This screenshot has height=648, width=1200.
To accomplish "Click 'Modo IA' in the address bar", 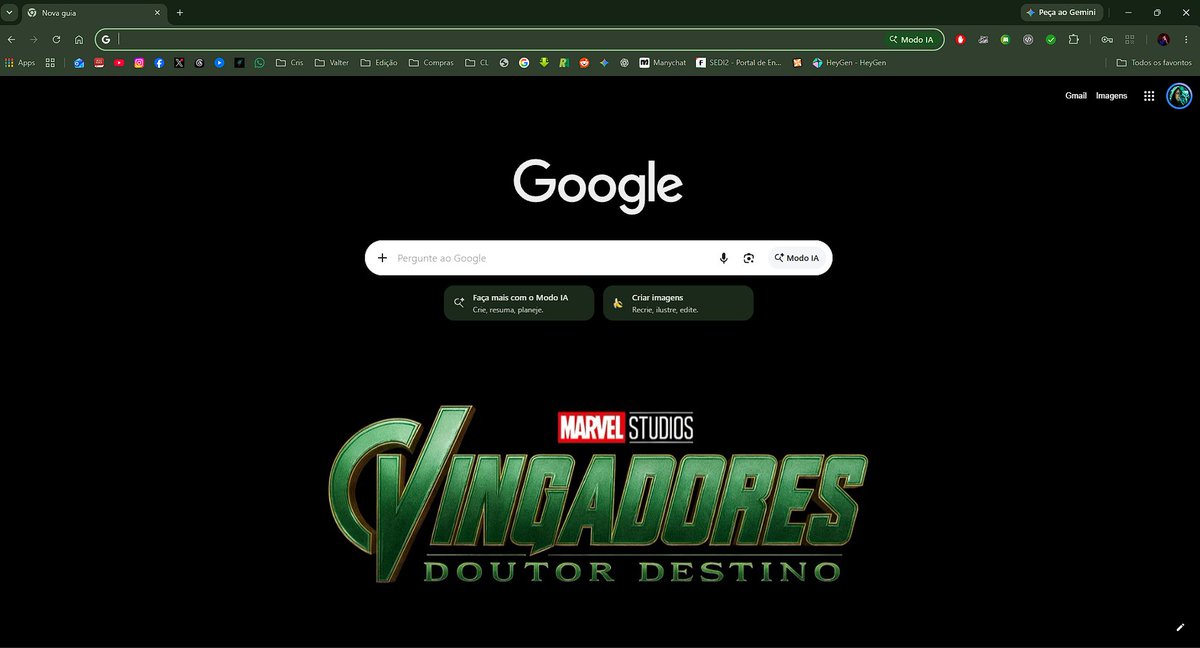I will point(911,40).
